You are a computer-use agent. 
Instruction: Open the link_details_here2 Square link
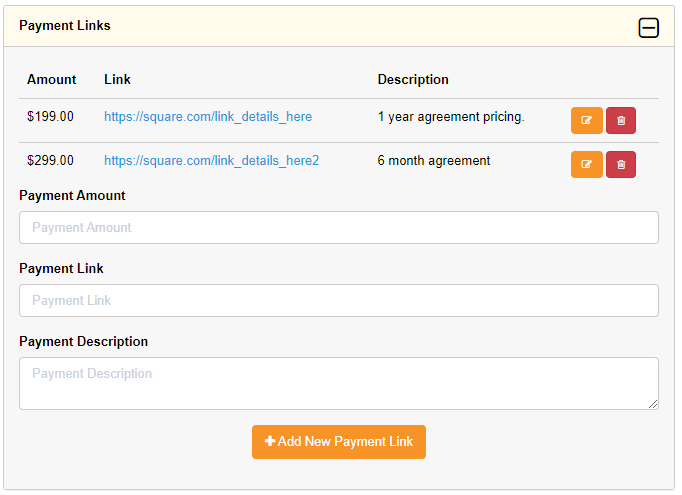[x=211, y=161]
